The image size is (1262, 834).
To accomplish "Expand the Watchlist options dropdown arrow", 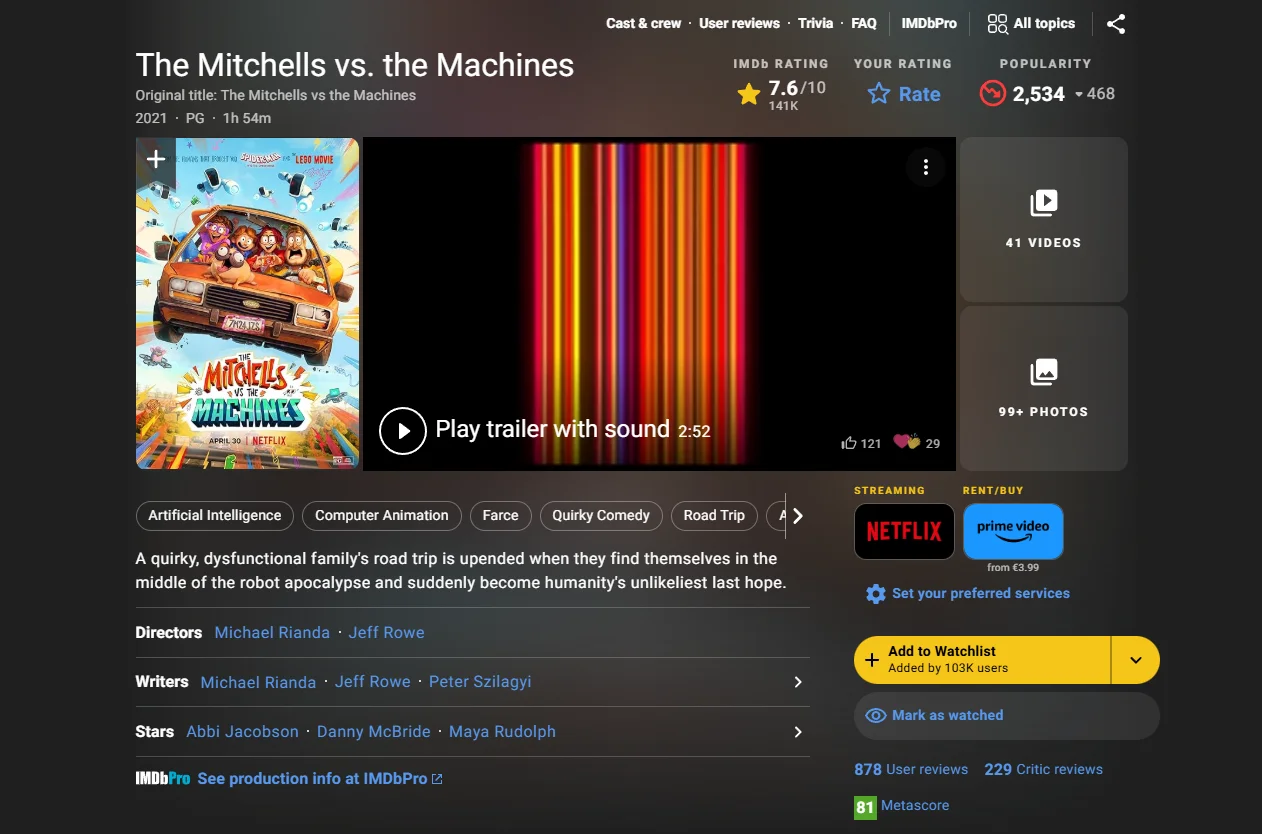I will click(x=1136, y=660).
